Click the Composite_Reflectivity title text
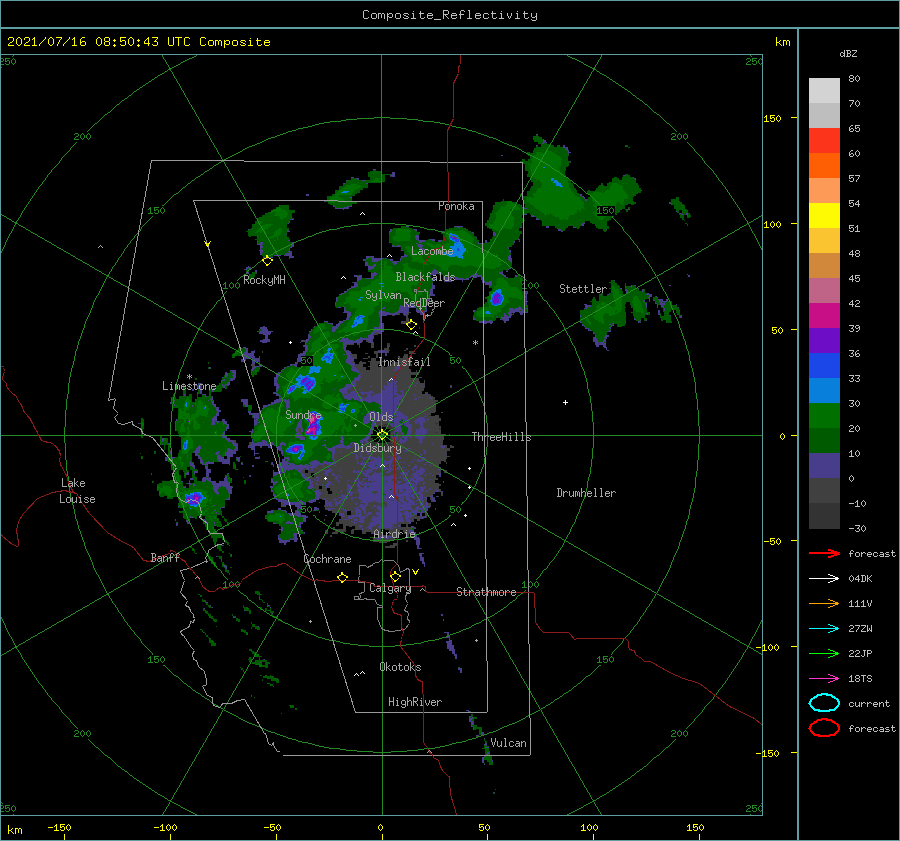The width and height of the screenshot is (900, 841). (x=449, y=15)
